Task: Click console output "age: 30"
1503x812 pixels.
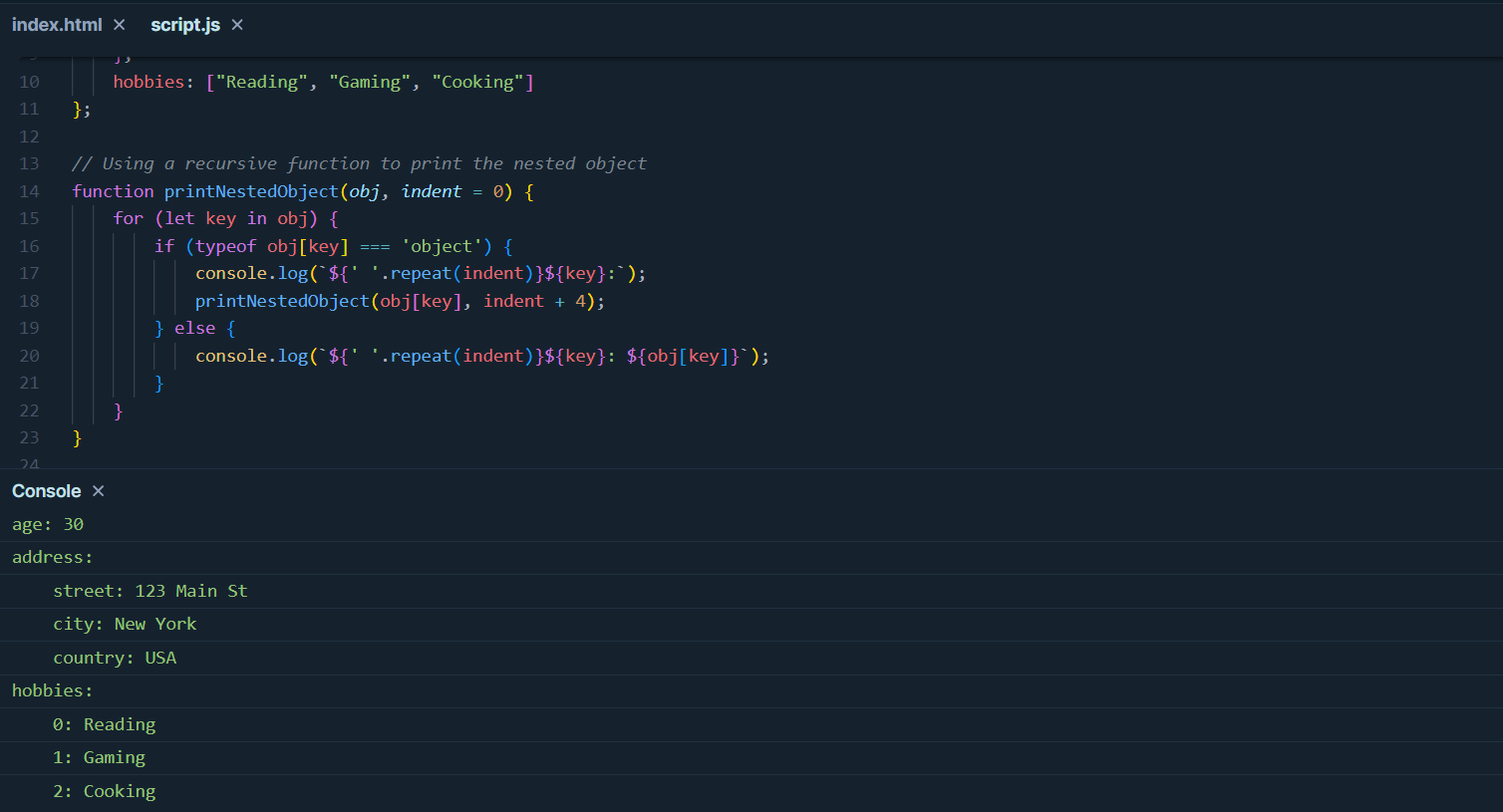Action: click(48, 524)
